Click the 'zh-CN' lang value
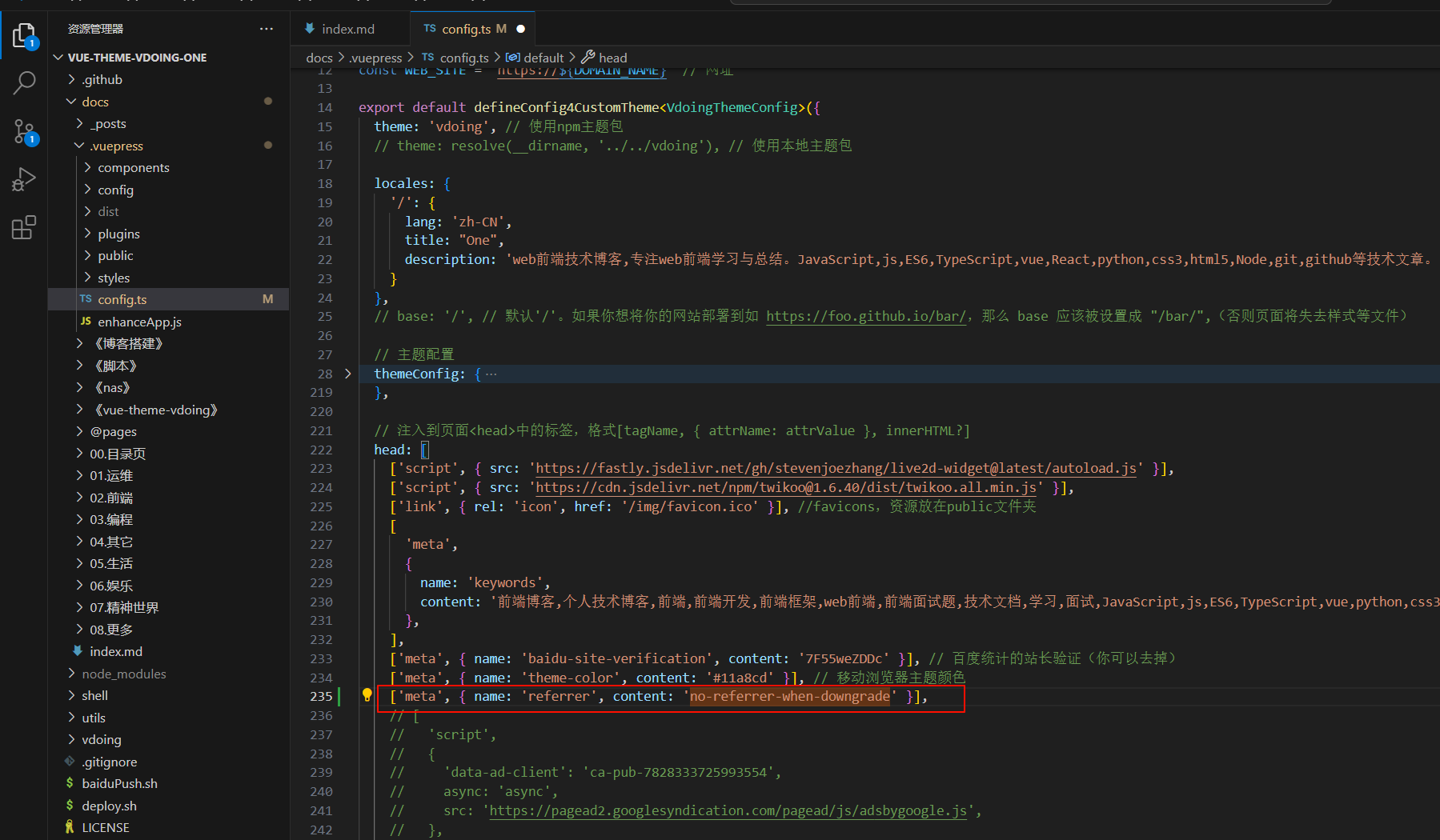The height and width of the screenshot is (840, 1440). pos(479,222)
